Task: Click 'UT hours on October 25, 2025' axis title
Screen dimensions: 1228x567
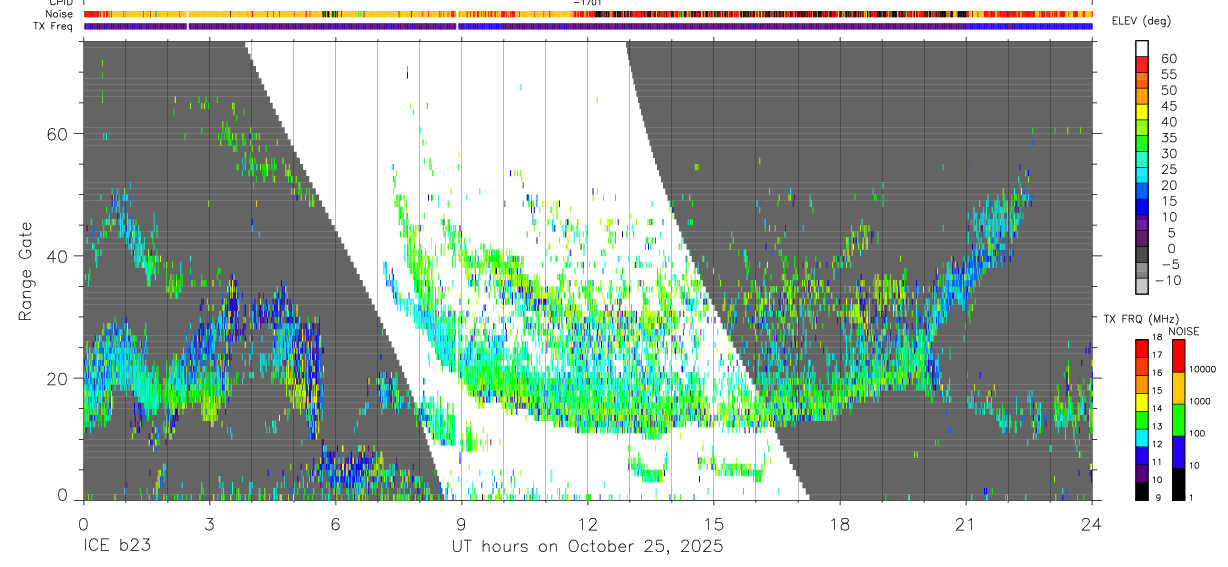Action: 587,547
